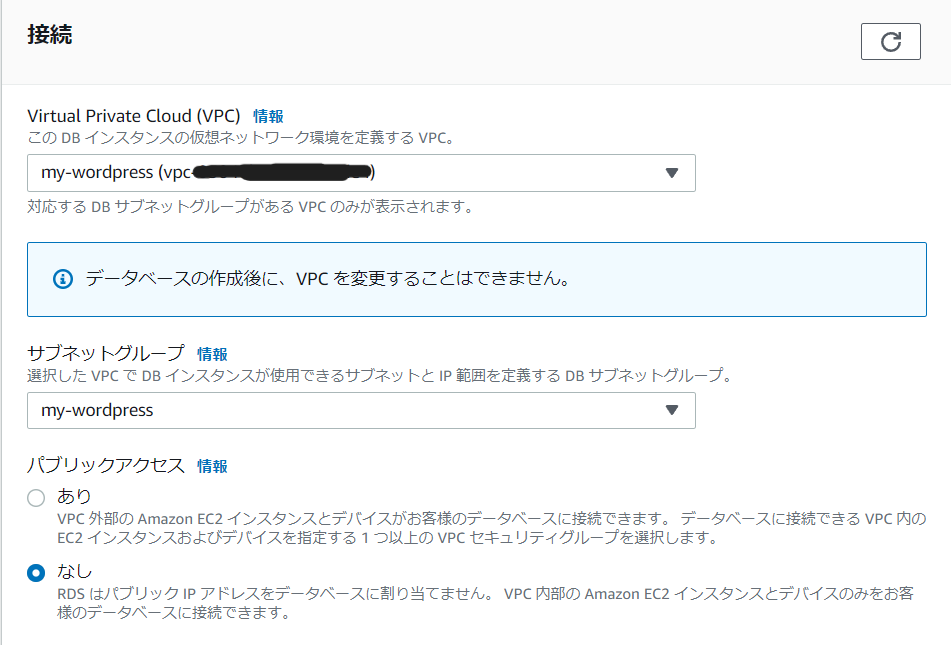
Task: Click the 接続 section heading
Action: (x=50, y=35)
